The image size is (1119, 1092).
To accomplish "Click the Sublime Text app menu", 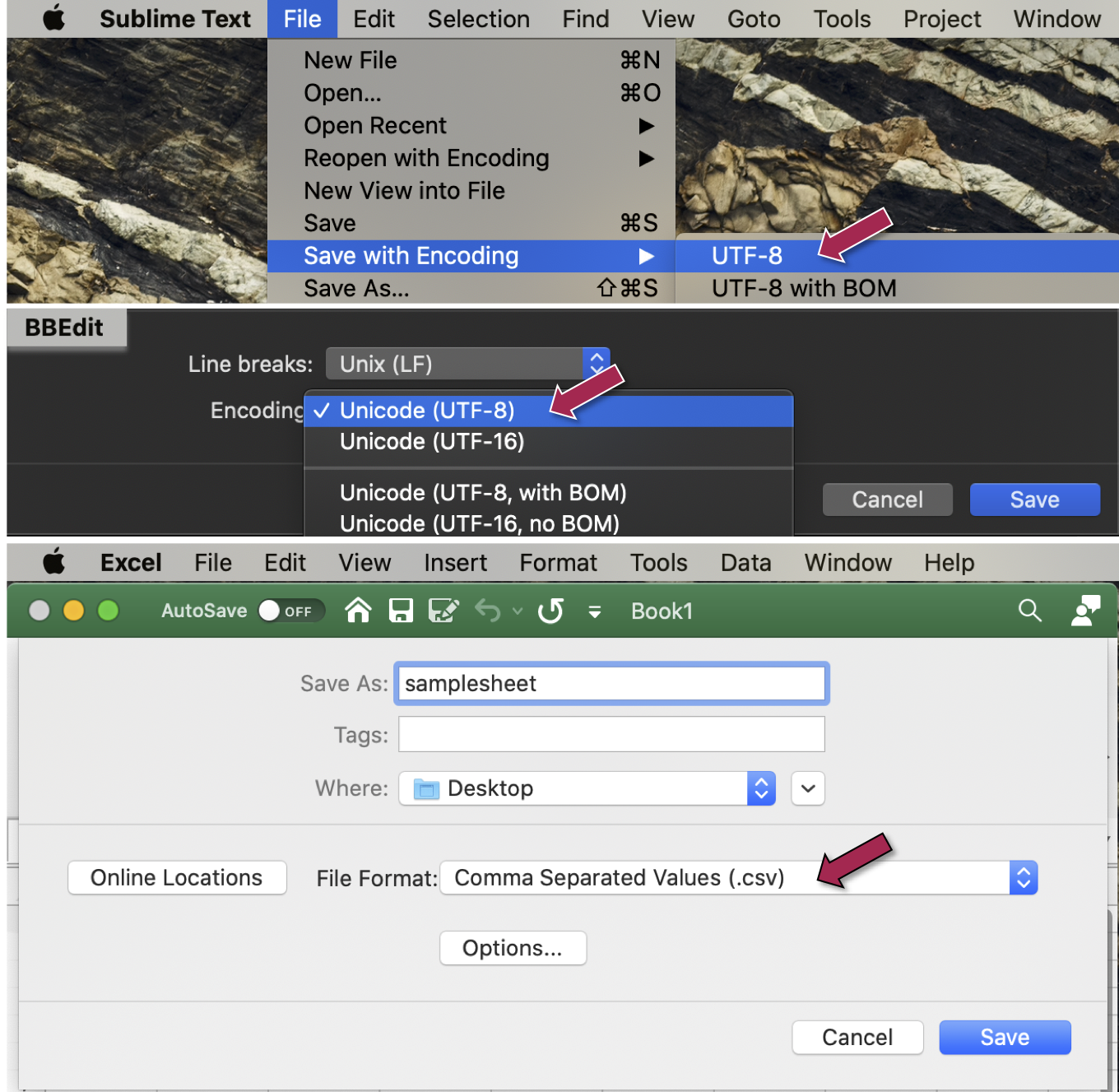I will click(x=175, y=19).
